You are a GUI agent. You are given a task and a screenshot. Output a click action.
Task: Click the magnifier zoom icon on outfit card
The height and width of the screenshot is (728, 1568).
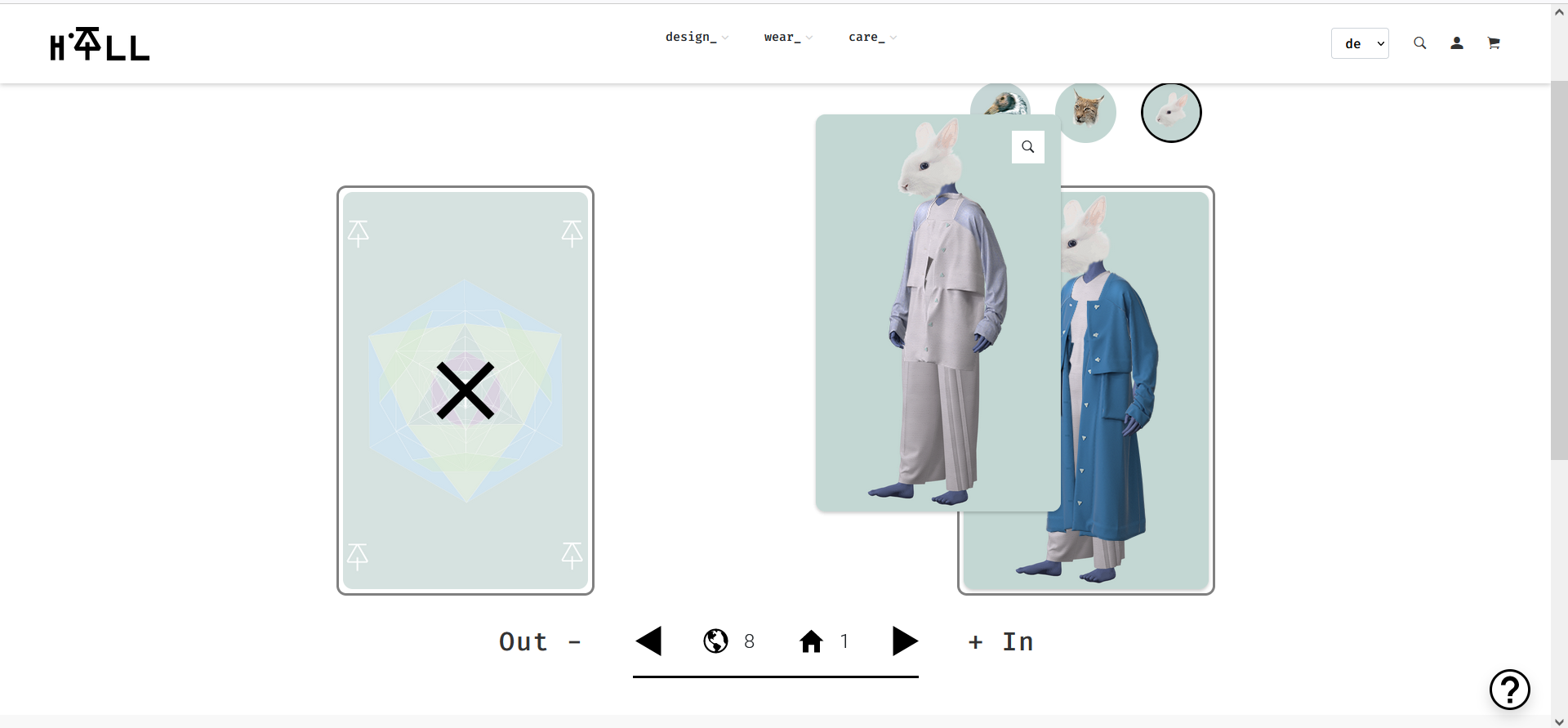click(1028, 147)
